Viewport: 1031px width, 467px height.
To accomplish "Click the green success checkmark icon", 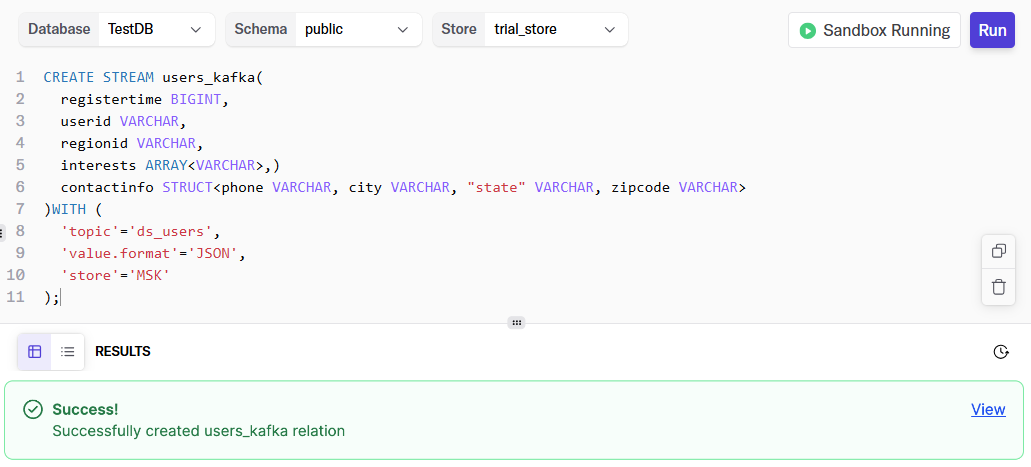I will tap(33, 409).
